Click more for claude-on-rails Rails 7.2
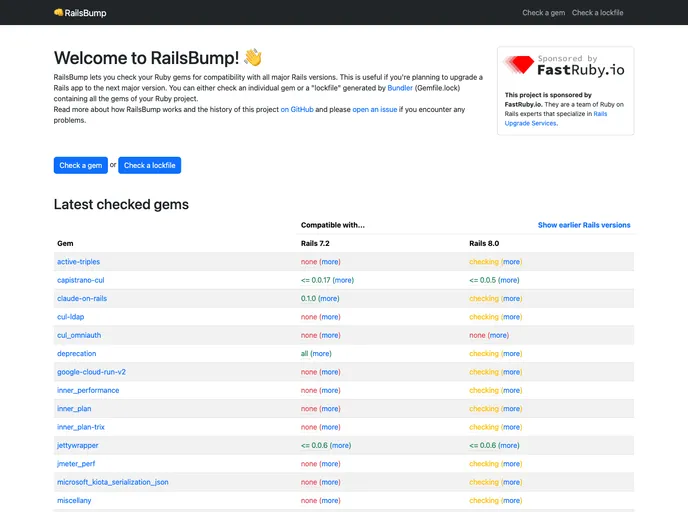 click(329, 298)
